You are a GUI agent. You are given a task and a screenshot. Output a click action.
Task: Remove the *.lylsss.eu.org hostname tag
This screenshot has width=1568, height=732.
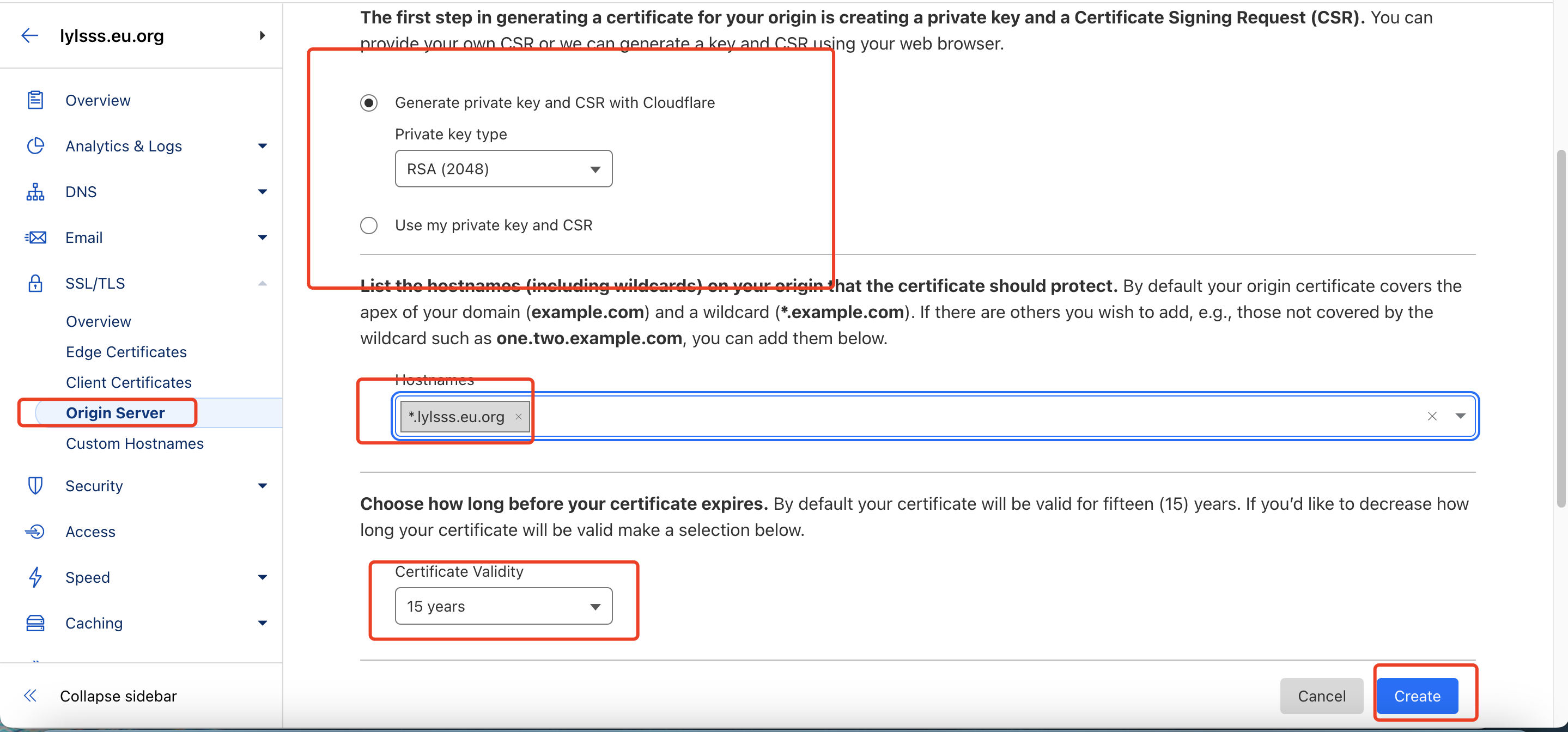[x=519, y=417]
